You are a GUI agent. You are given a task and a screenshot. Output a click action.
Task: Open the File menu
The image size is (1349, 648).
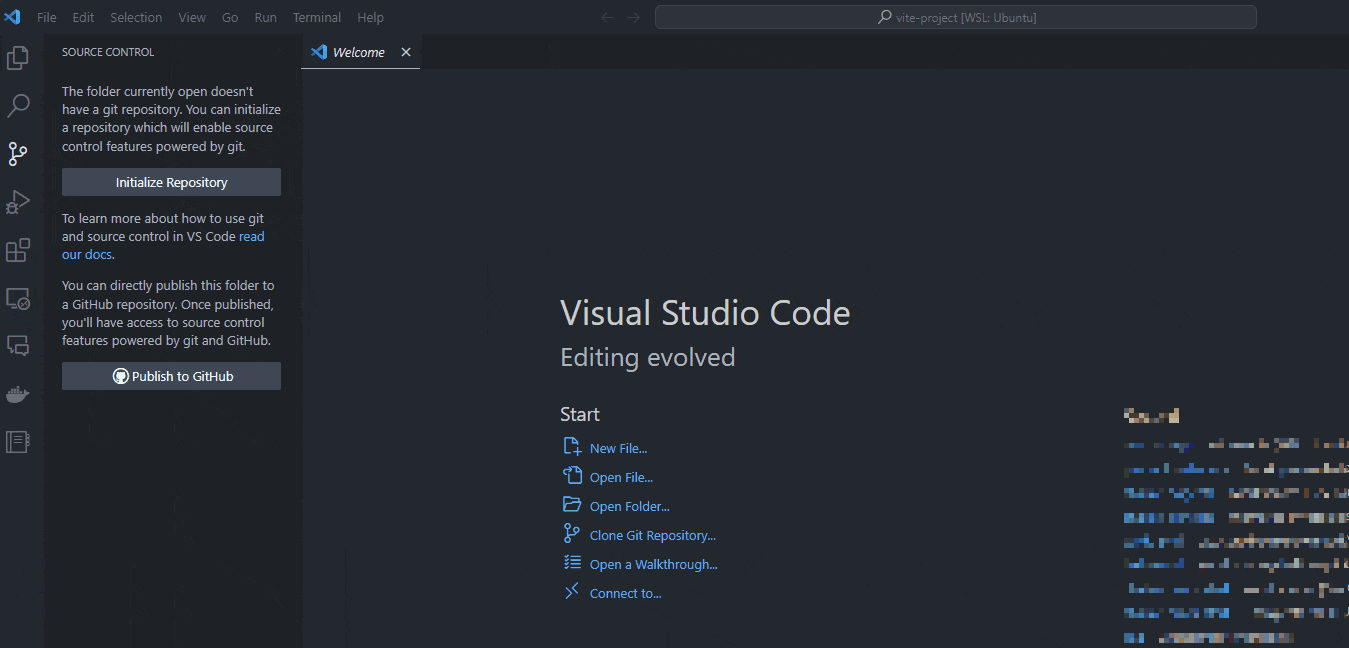click(47, 17)
